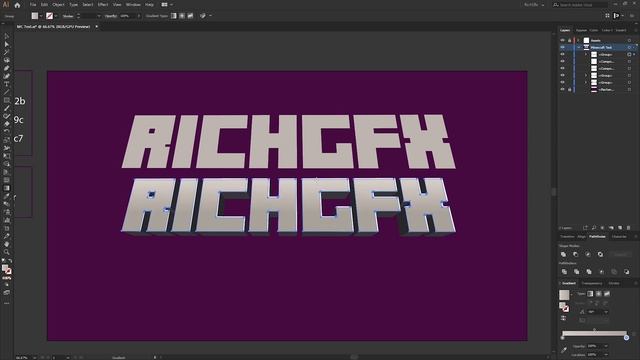Select the Type tool
This screenshot has height=360, width=640.
click(x=7, y=84)
